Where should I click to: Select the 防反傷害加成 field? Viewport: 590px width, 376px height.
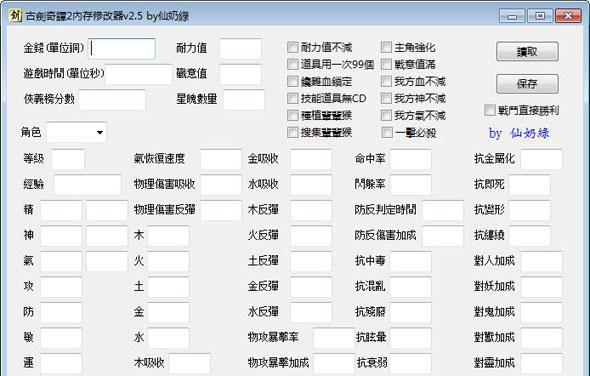442,236
